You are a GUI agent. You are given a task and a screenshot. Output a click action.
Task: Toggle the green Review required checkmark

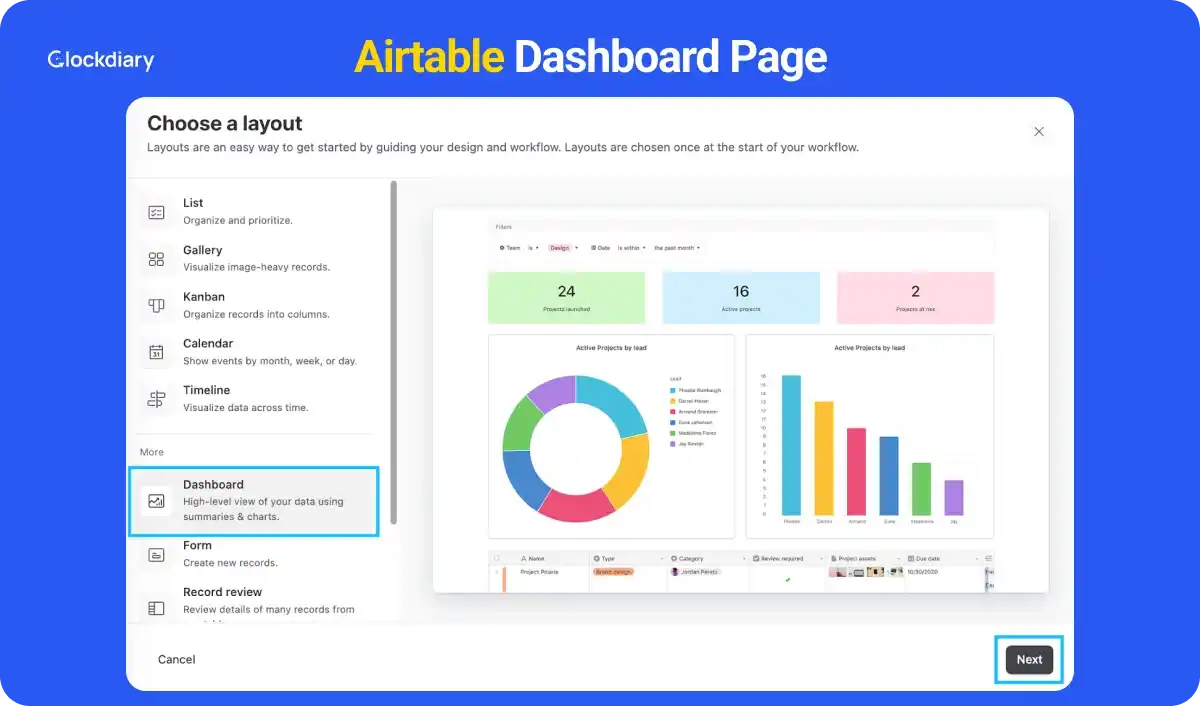788,579
